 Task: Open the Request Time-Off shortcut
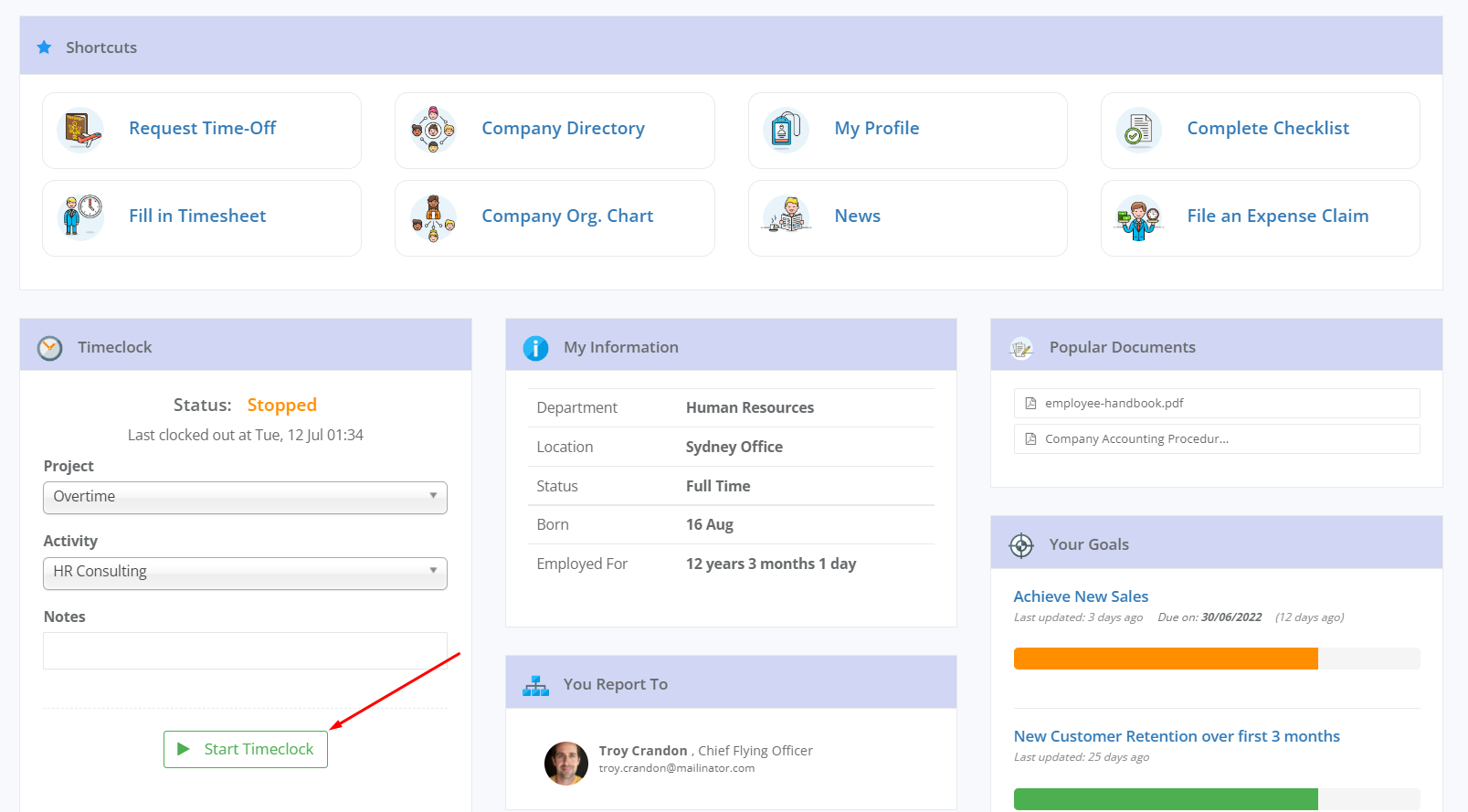(202, 131)
